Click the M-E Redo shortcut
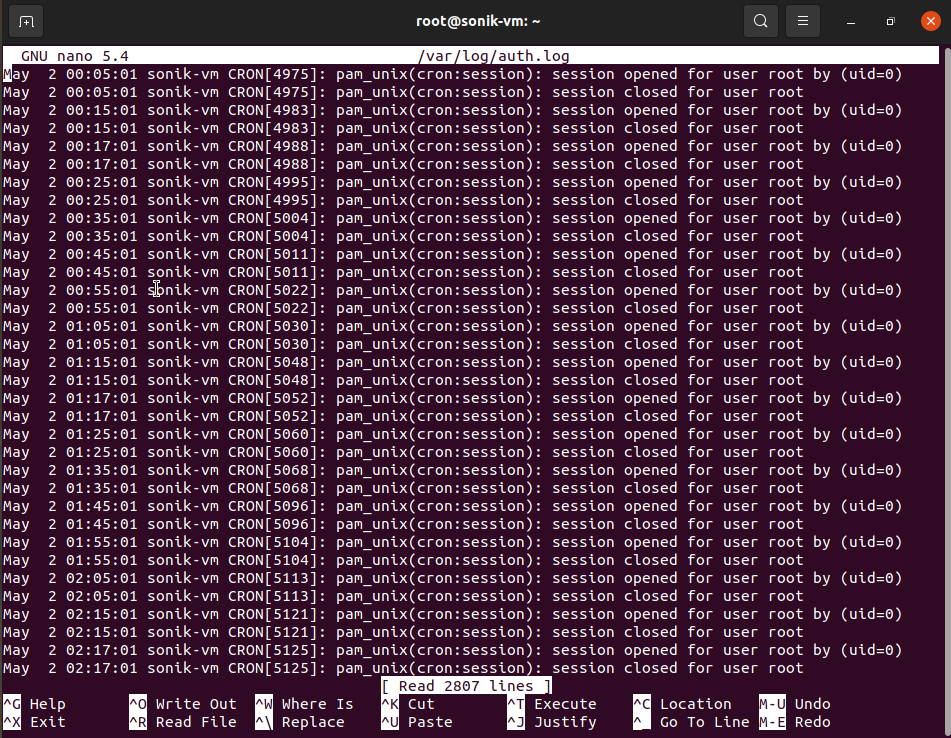This screenshot has width=951, height=738. [x=795, y=722]
